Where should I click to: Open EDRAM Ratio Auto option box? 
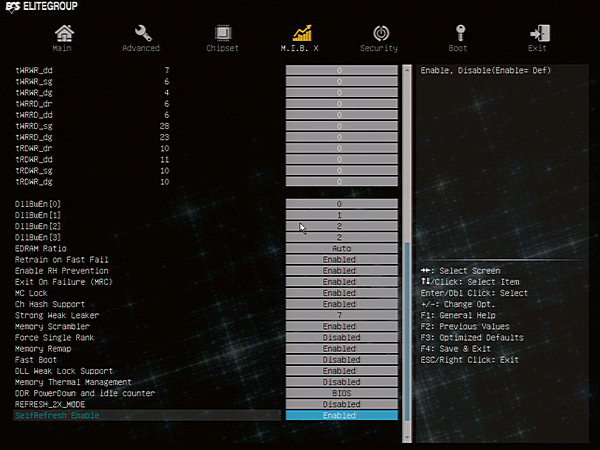(x=342, y=248)
